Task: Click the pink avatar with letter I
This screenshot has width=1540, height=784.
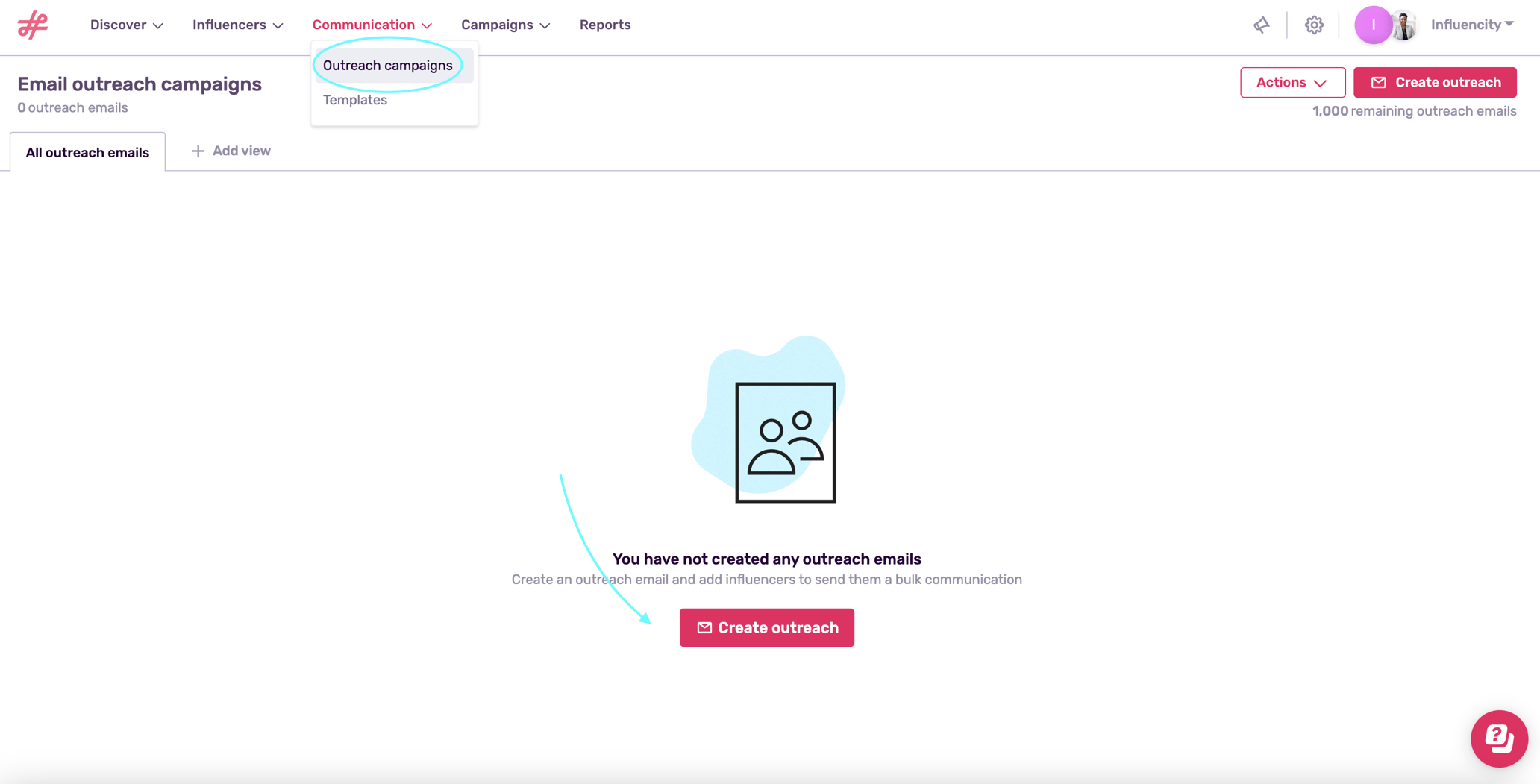Action: tap(1373, 25)
